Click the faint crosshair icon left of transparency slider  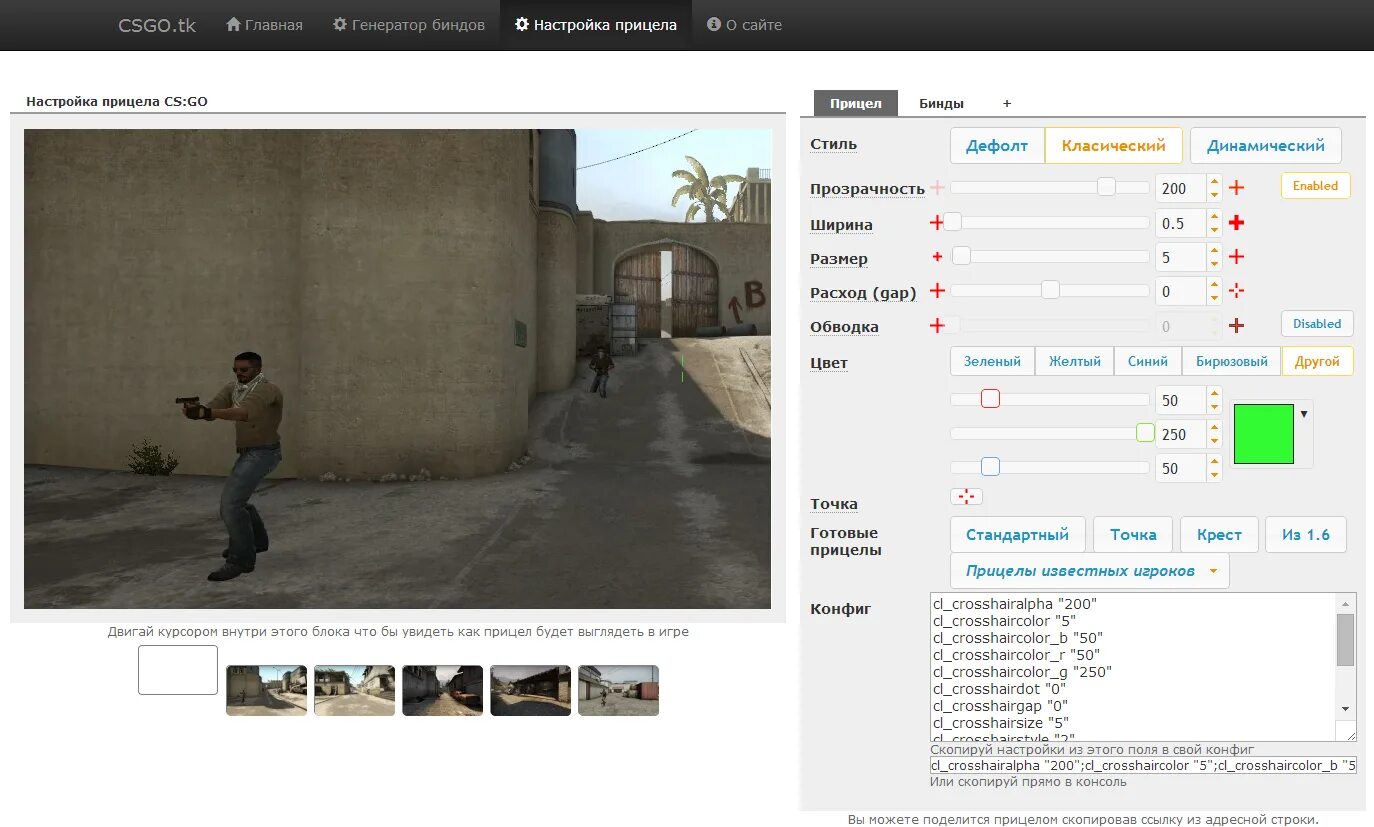[937, 187]
